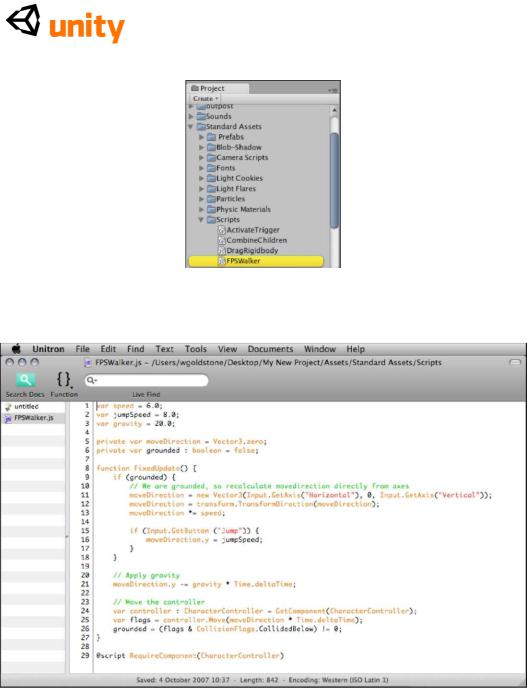Click the Scripts folder icon

212,219
